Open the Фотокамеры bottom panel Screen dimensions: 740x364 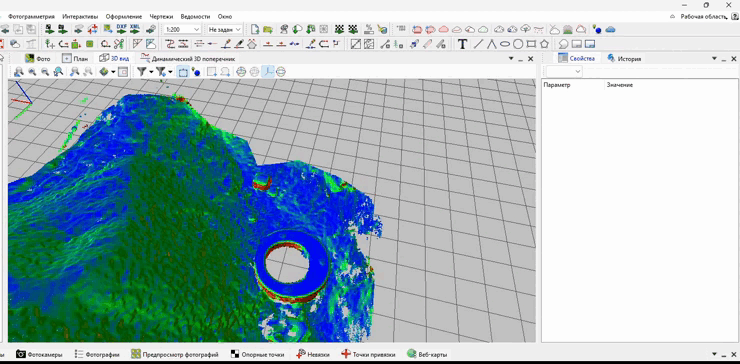(x=39, y=354)
